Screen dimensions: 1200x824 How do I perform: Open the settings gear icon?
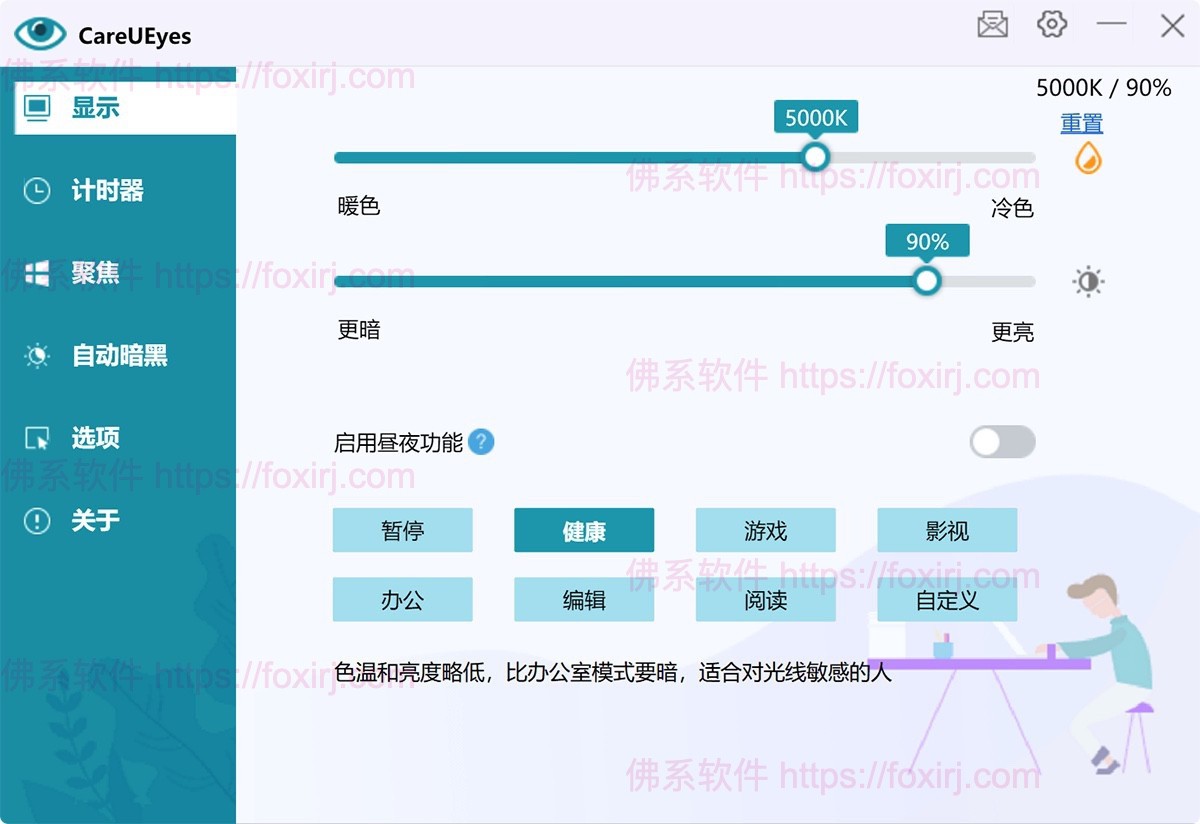[x=1052, y=24]
